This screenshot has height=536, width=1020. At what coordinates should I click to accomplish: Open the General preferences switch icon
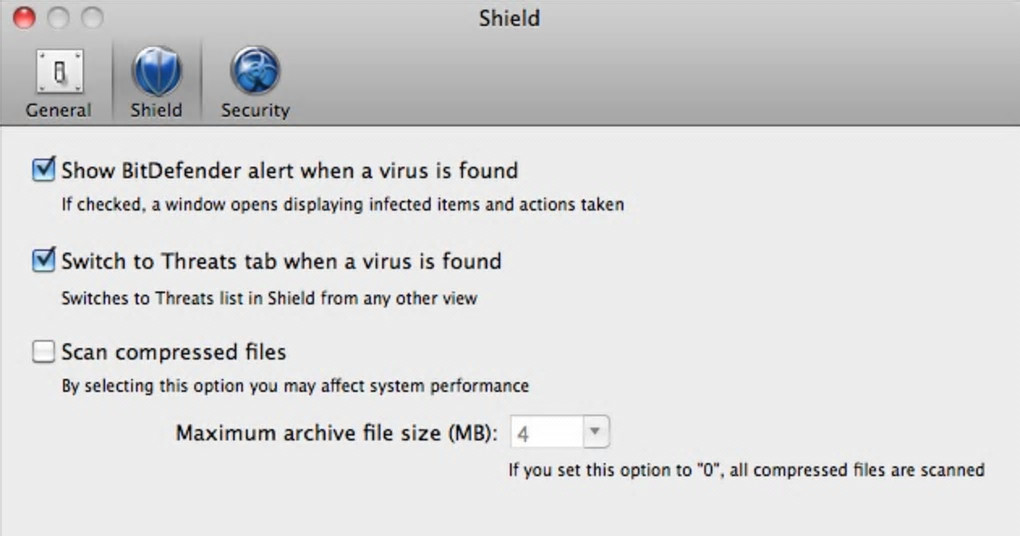point(58,72)
